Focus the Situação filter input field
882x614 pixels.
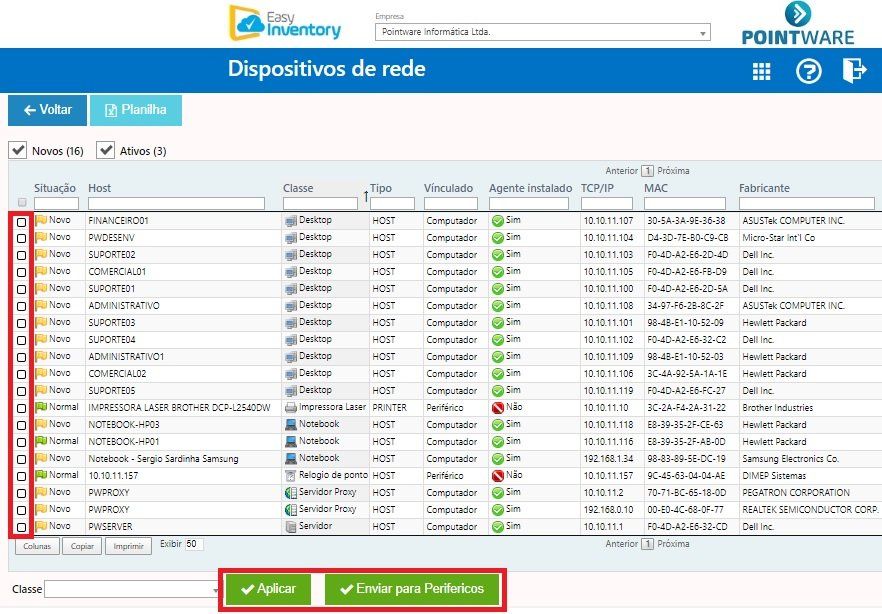56,204
